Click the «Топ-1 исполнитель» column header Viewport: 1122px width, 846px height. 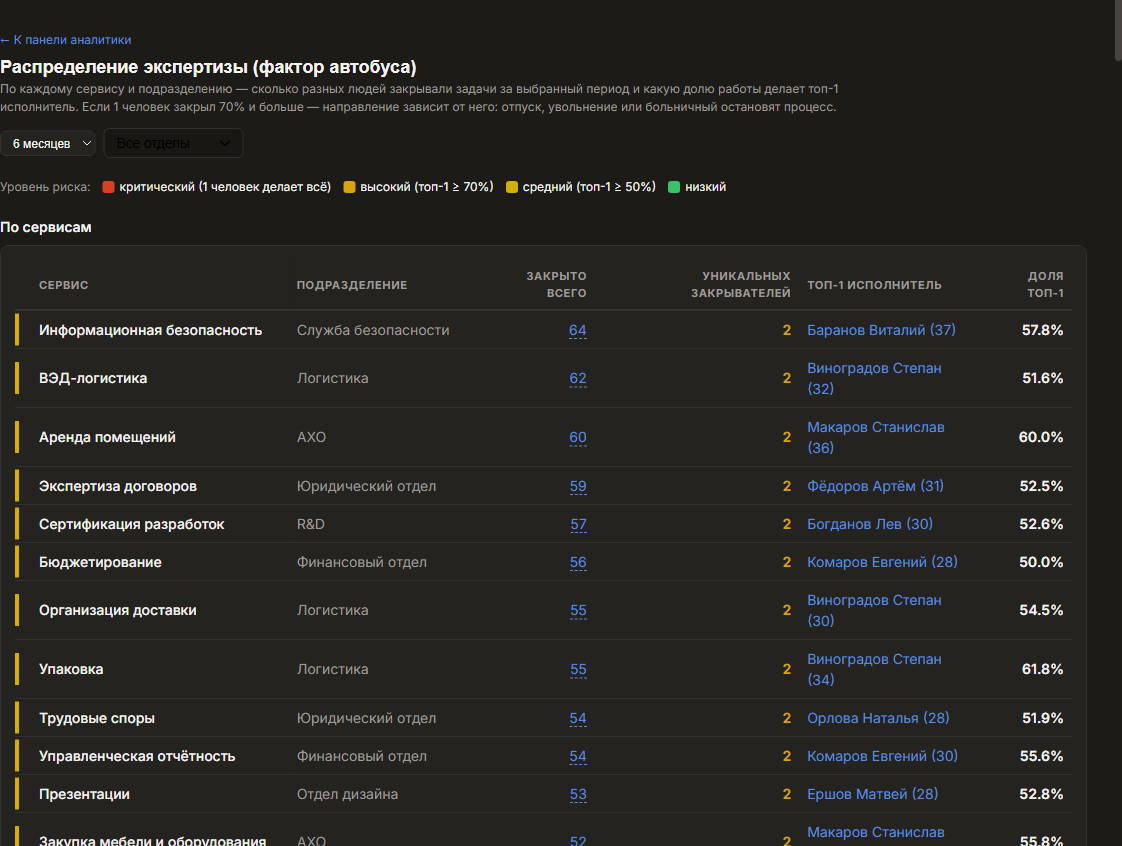874,285
